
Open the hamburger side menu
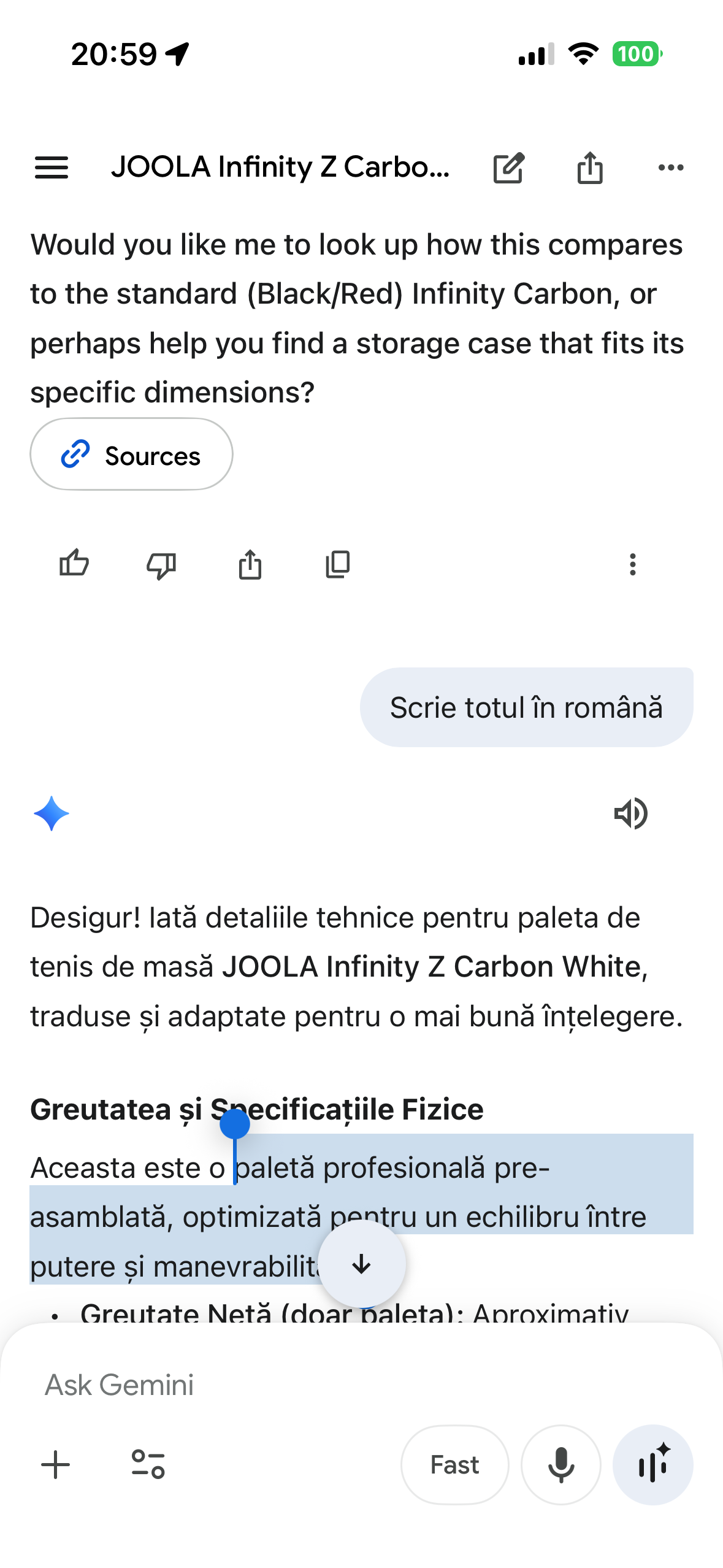click(x=52, y=167)
